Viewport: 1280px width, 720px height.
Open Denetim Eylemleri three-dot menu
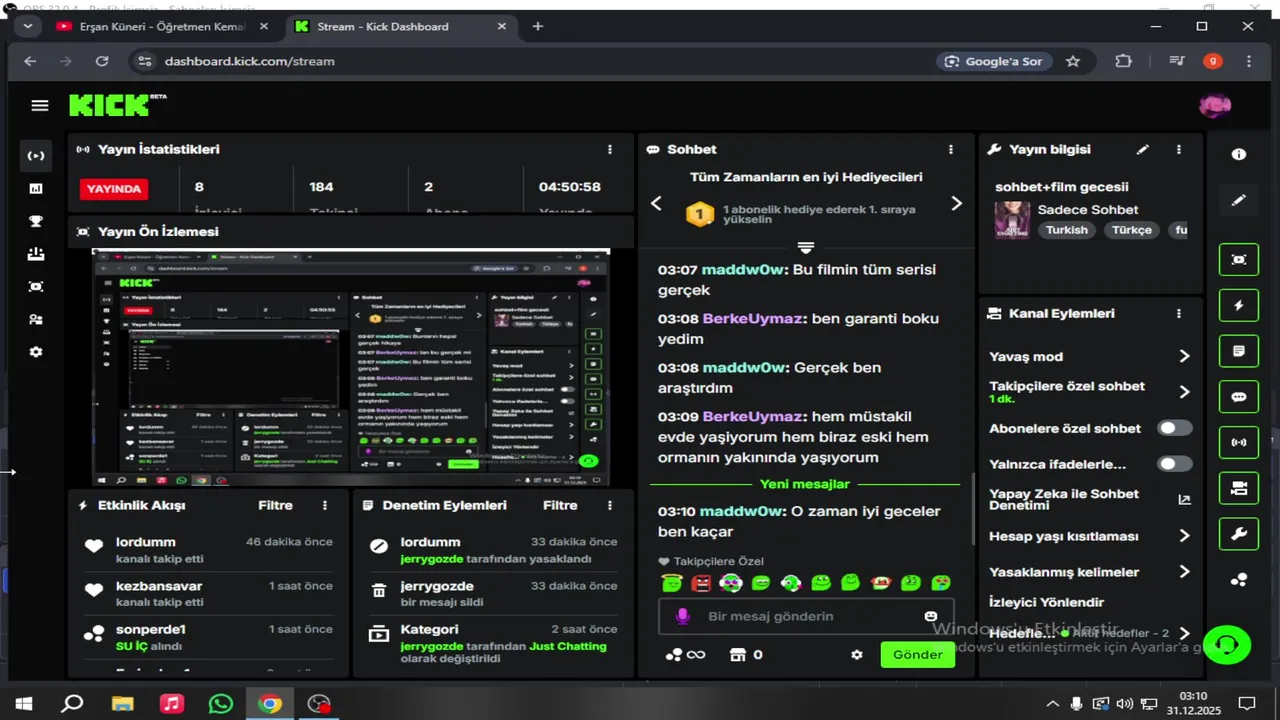(x=610, y=505)
